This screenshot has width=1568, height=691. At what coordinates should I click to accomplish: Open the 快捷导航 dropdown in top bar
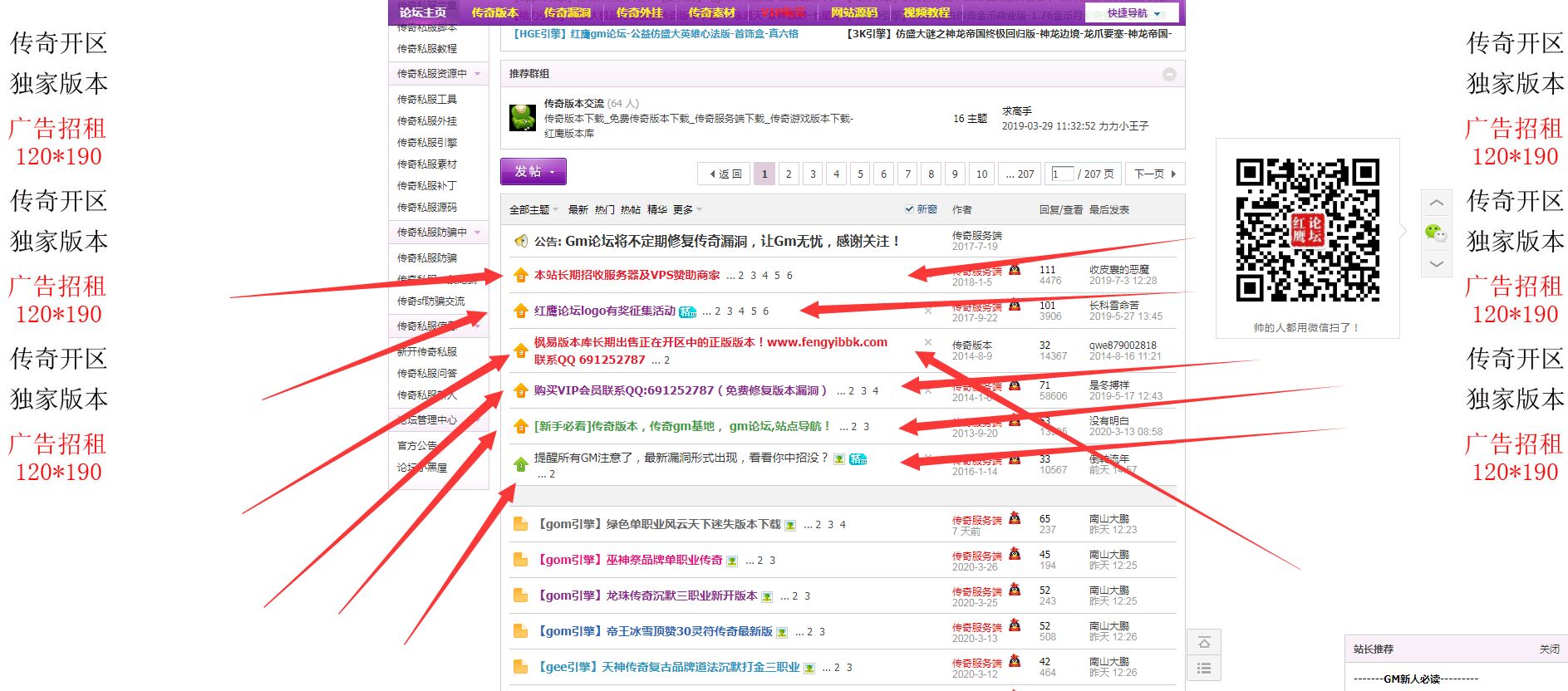(x=1133, y=12)
